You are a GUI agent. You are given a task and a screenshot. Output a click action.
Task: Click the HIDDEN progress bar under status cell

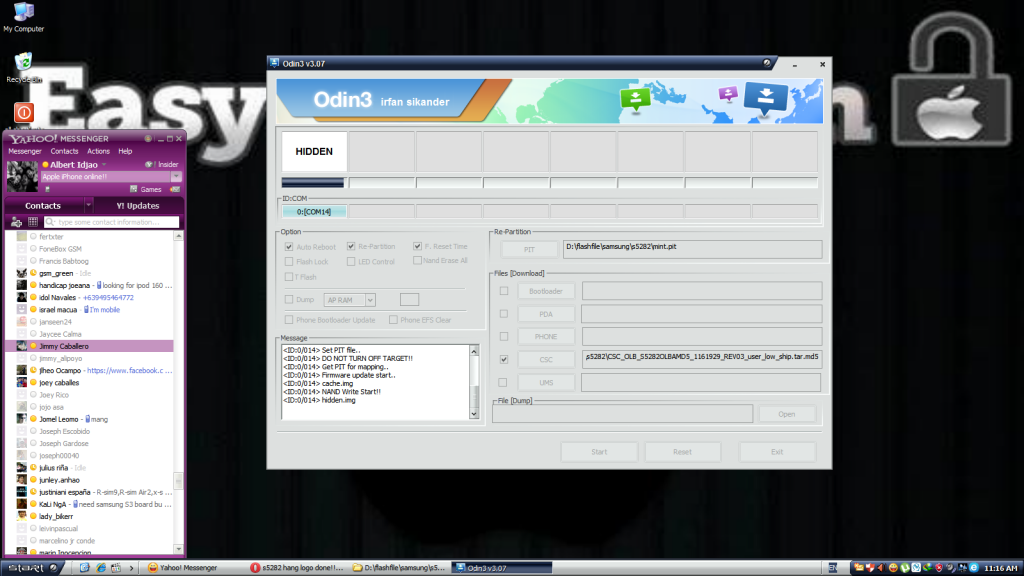314,183
